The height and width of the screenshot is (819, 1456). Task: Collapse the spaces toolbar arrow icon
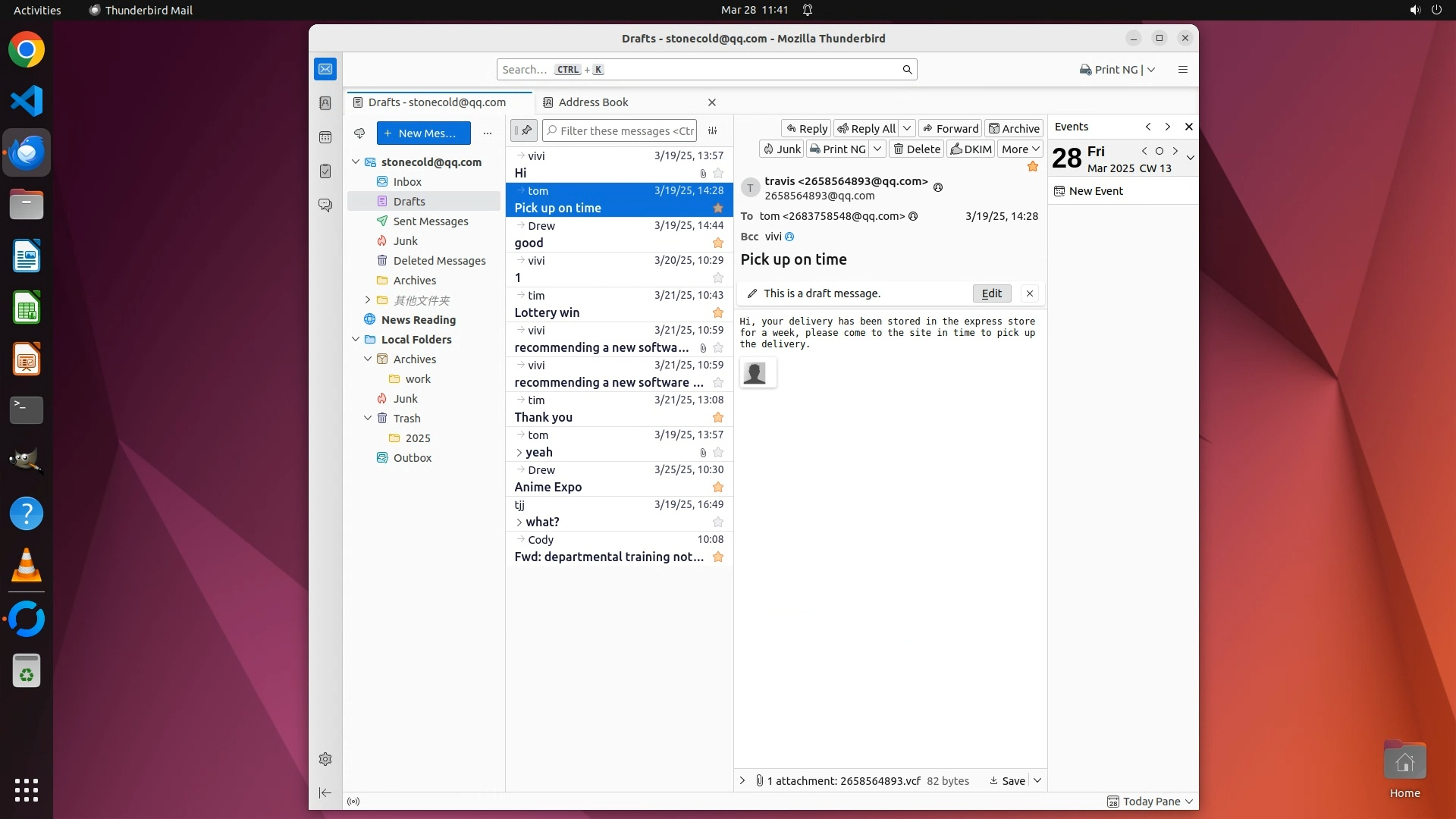(325, 792)
